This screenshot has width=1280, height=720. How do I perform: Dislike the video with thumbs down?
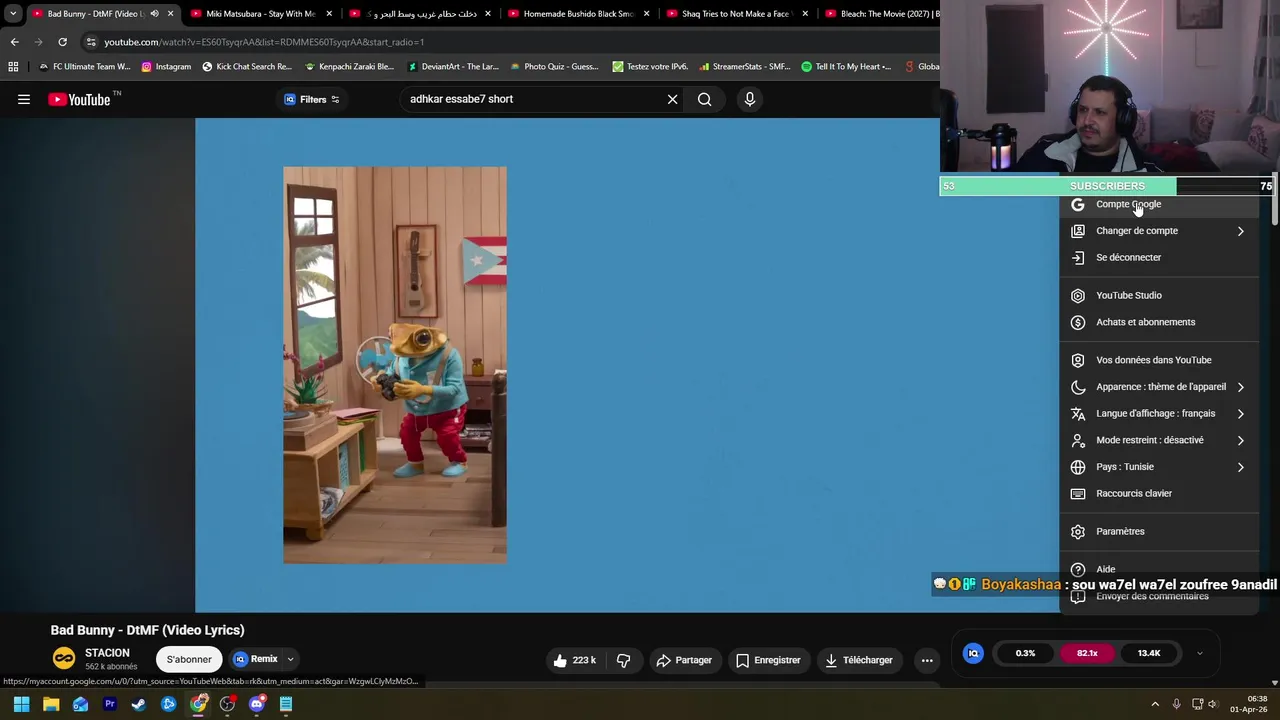click(x=623, y=660)
